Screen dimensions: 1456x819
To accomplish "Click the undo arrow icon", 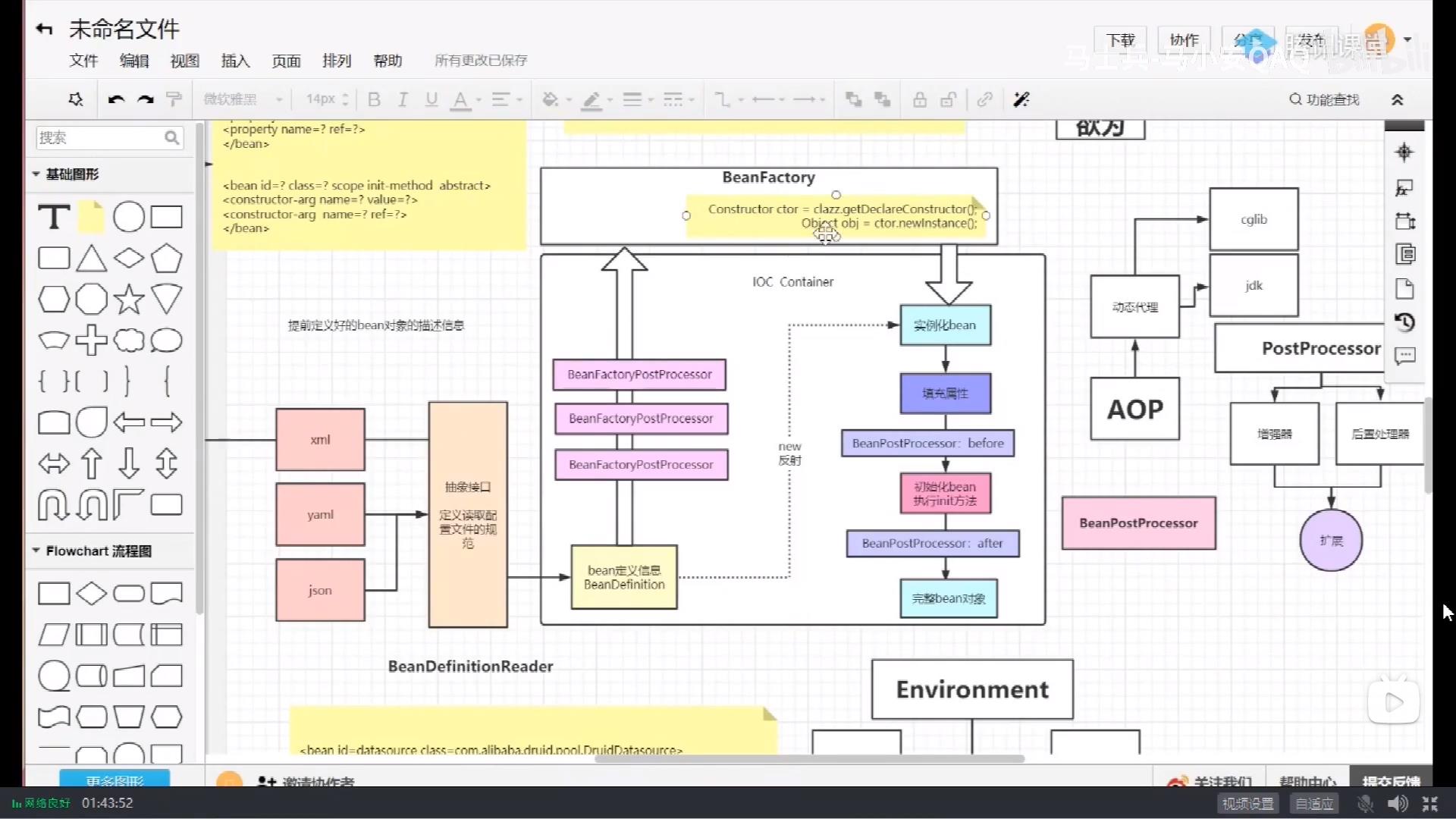I will tap(116, 99).
